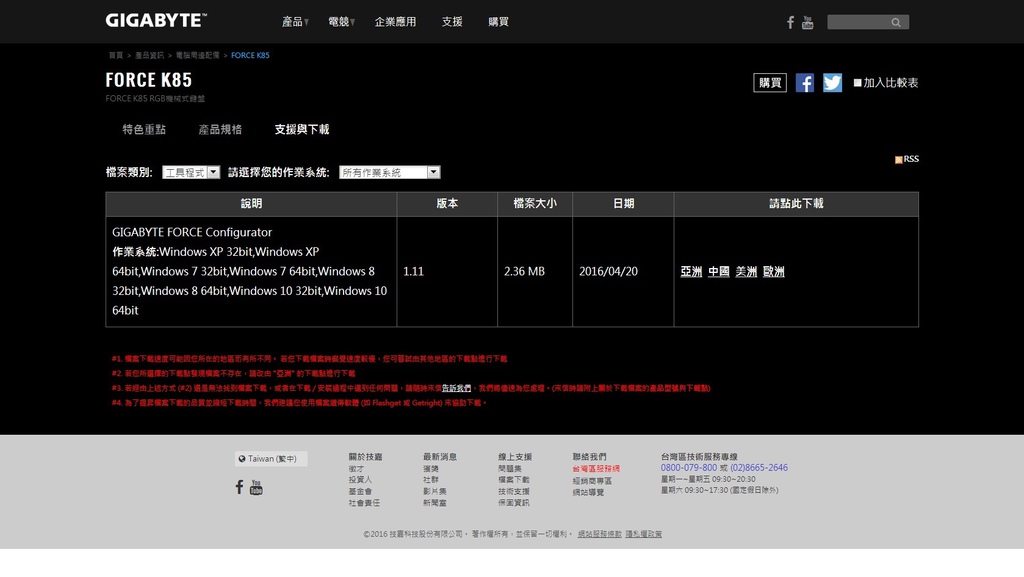Click the 說明 column header
Screen dimensions: 1024x577
pyautogui.click(x=251, y=204)
